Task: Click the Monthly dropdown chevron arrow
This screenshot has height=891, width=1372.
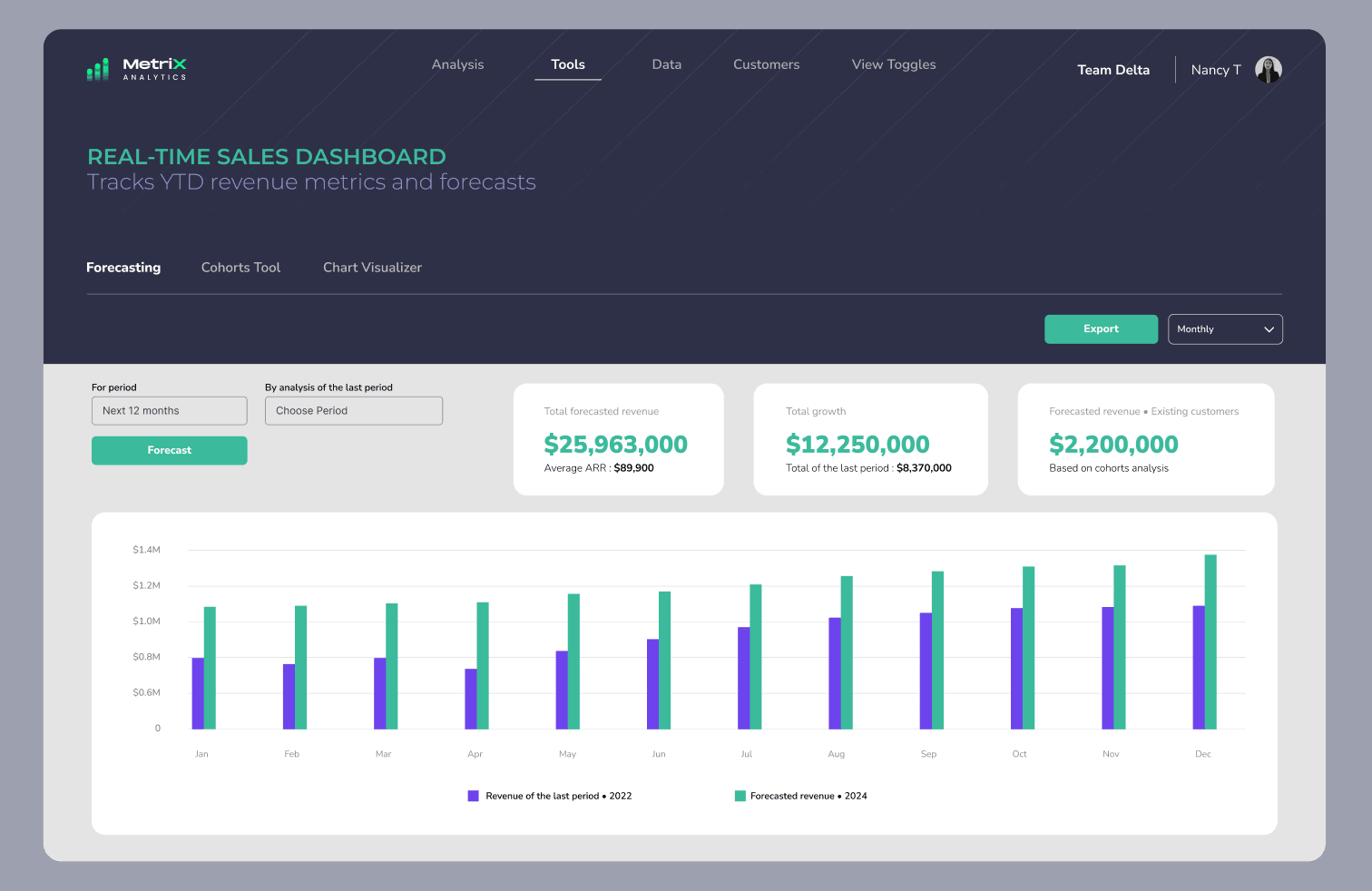Action: (x=1269, y=328)
